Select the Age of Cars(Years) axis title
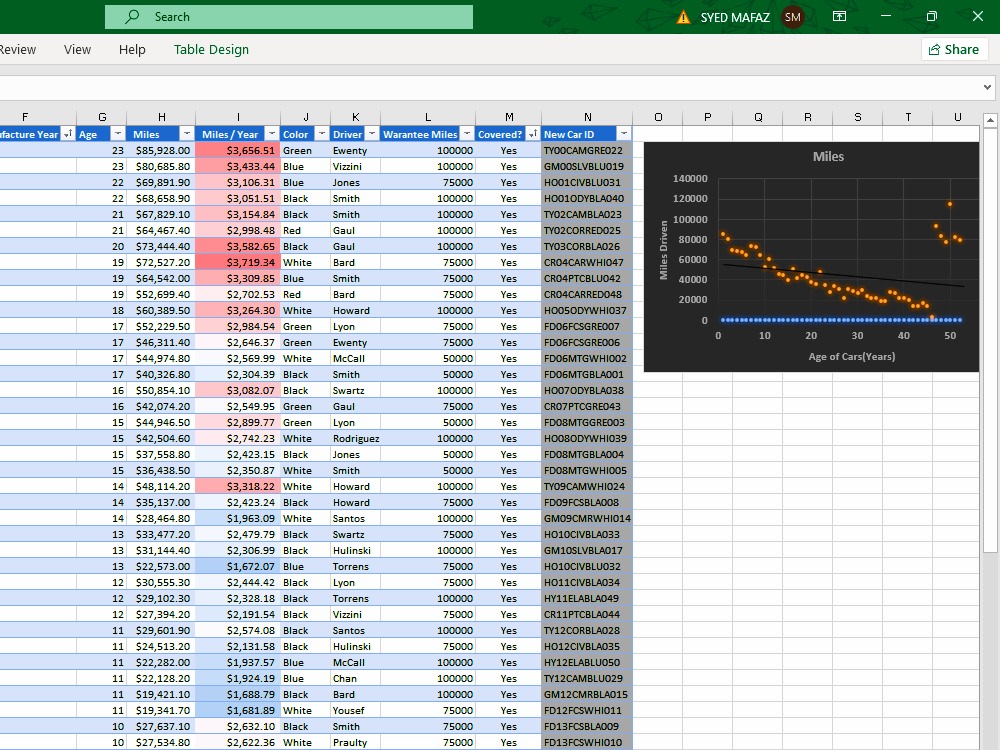 (x=851, y=357)
